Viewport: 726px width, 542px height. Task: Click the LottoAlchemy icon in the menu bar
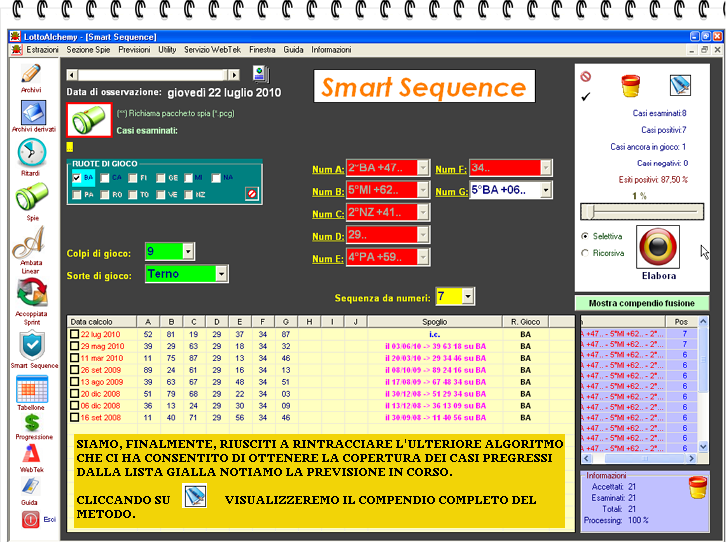pyautogui.click(x=17, y=50)
